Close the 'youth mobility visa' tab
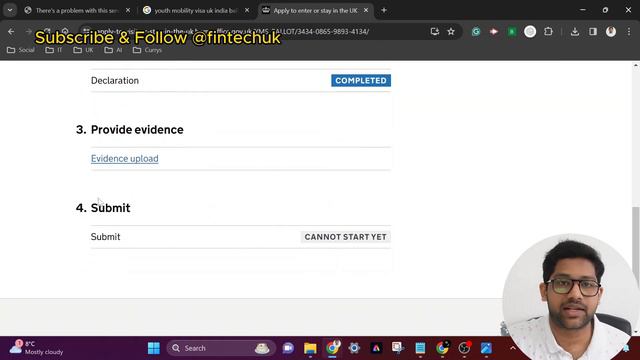Screen dimensions: 640x360 (247, 10)
